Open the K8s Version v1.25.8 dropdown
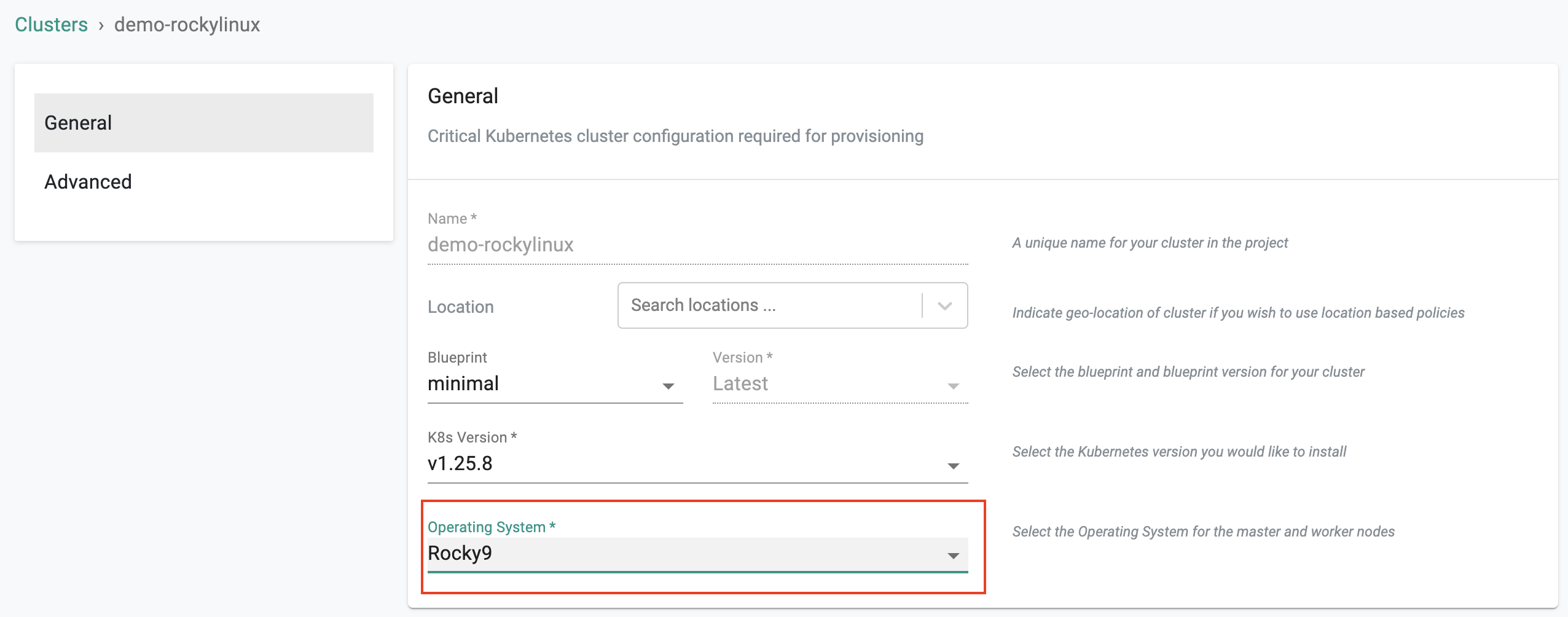This screenshot has height=617, width=1568. (x=698, y=464)
